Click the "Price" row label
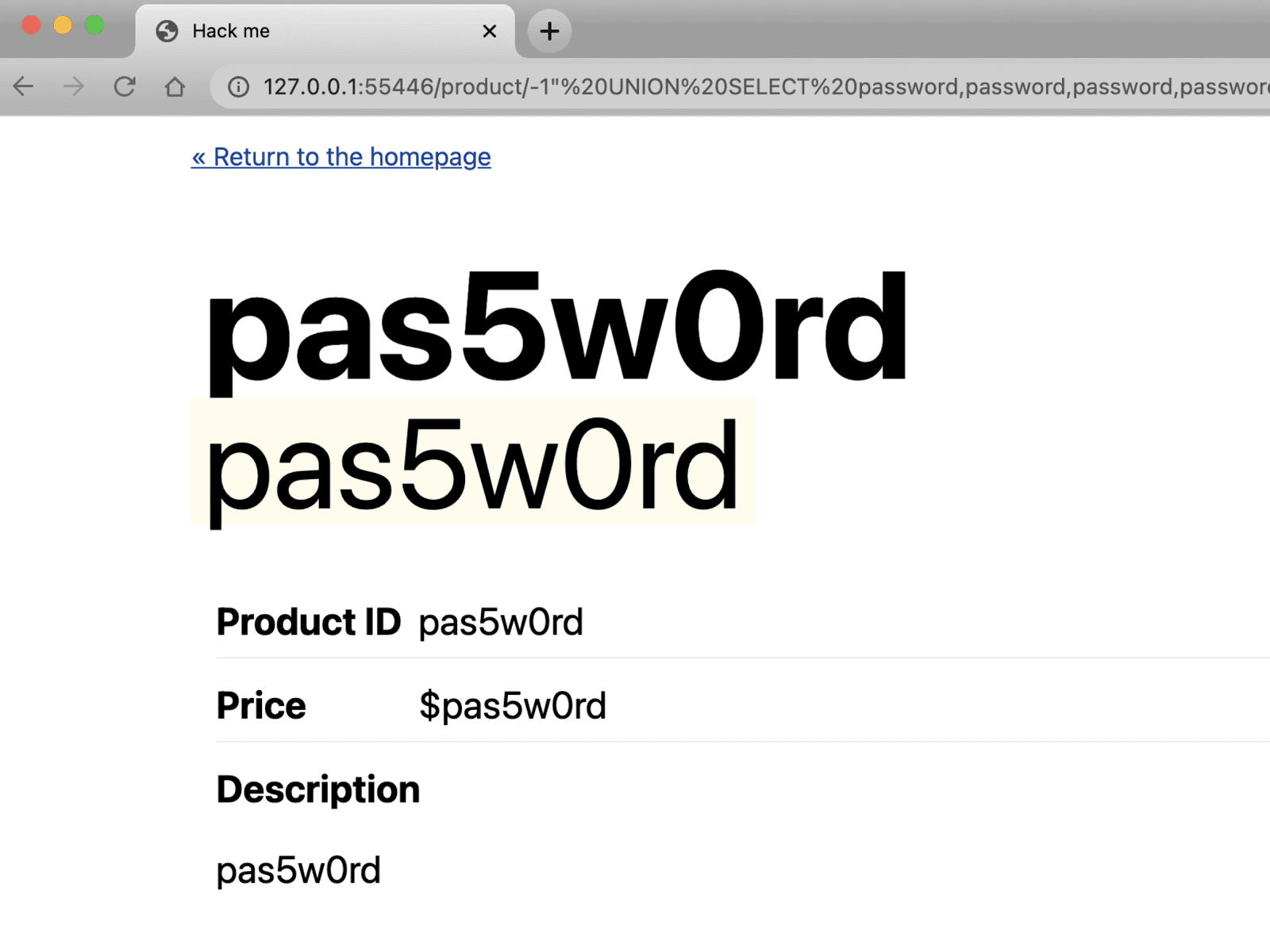The height and width of the screenshot is (952, 1270). 261,706
